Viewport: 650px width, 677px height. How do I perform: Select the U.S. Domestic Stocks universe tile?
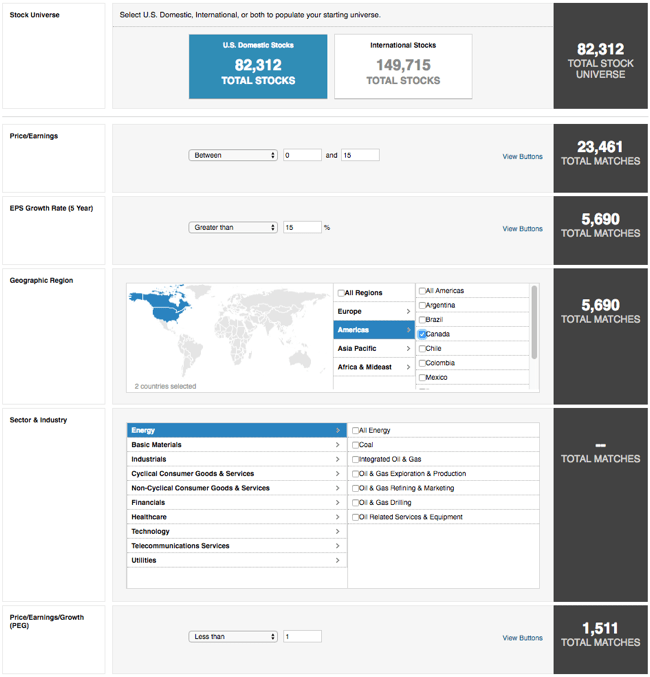coord(258,66)
